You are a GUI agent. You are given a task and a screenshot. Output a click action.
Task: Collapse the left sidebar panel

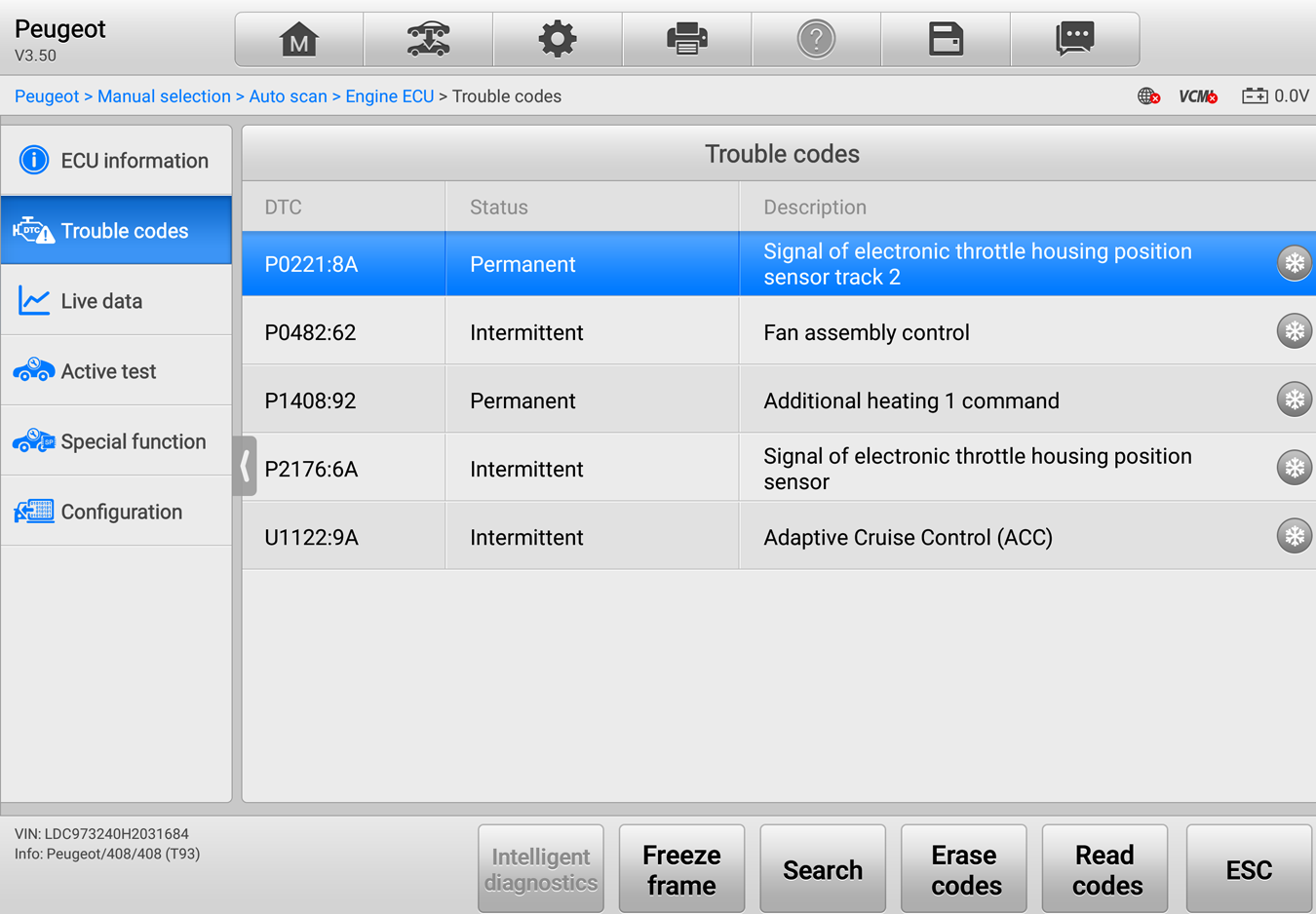(244, 467)
